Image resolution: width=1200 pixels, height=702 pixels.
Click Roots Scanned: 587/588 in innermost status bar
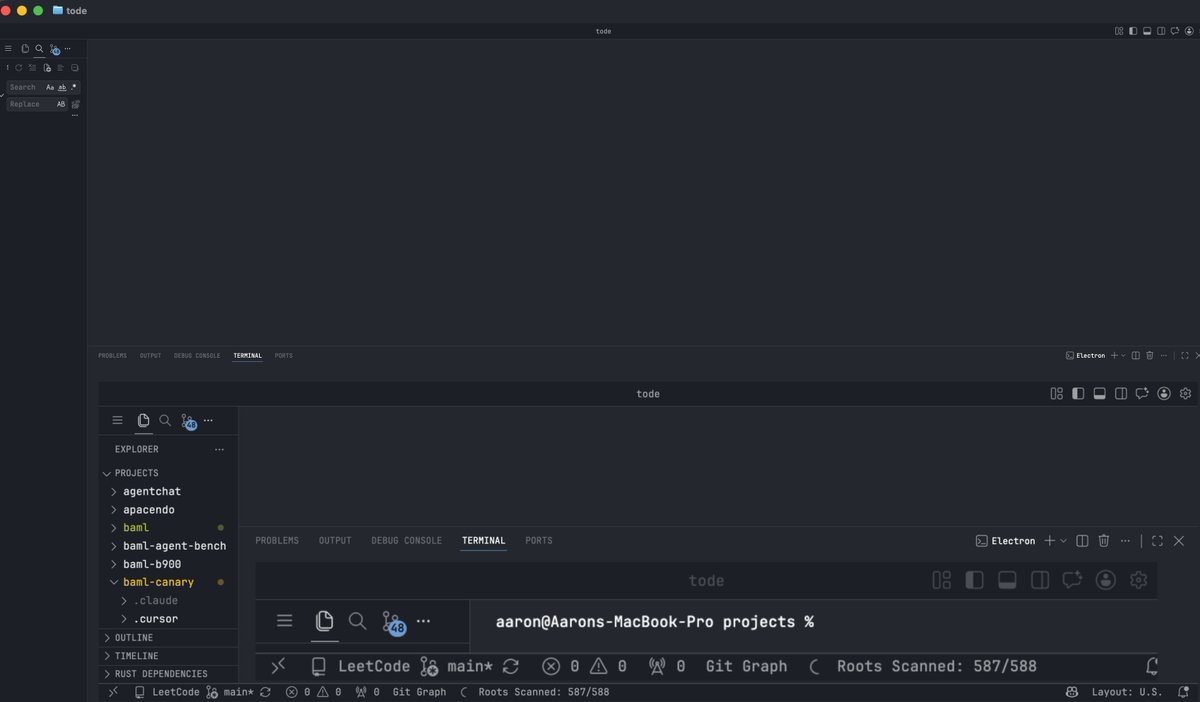936,666
